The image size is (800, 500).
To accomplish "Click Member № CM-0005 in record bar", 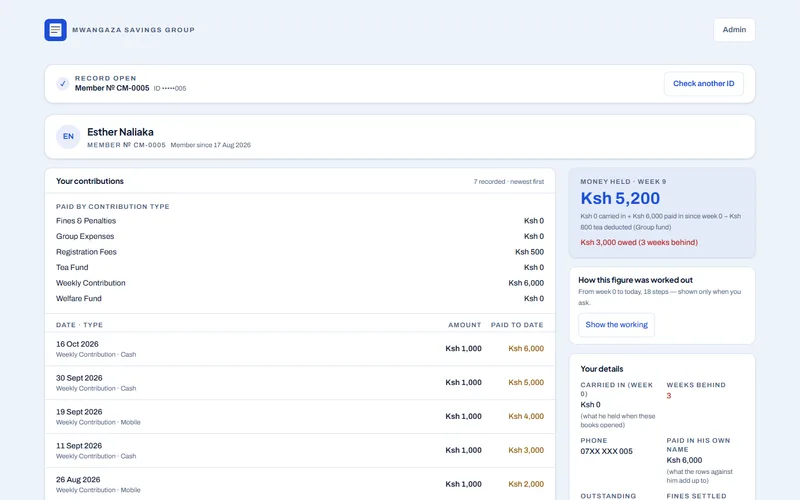I will tap(112, 88).
